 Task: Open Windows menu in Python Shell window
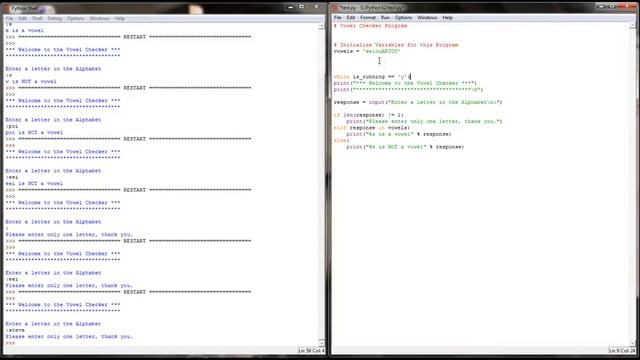pos(99,18)
